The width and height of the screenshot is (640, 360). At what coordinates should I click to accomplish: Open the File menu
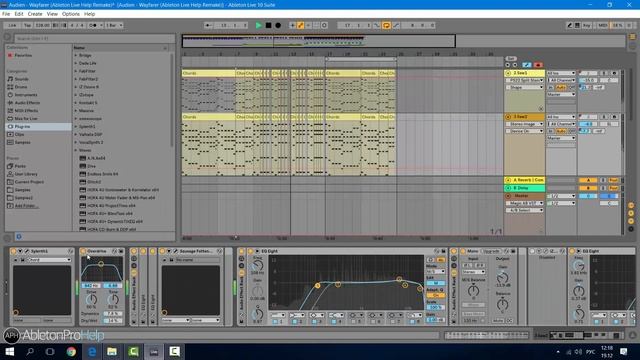(6, 14)
